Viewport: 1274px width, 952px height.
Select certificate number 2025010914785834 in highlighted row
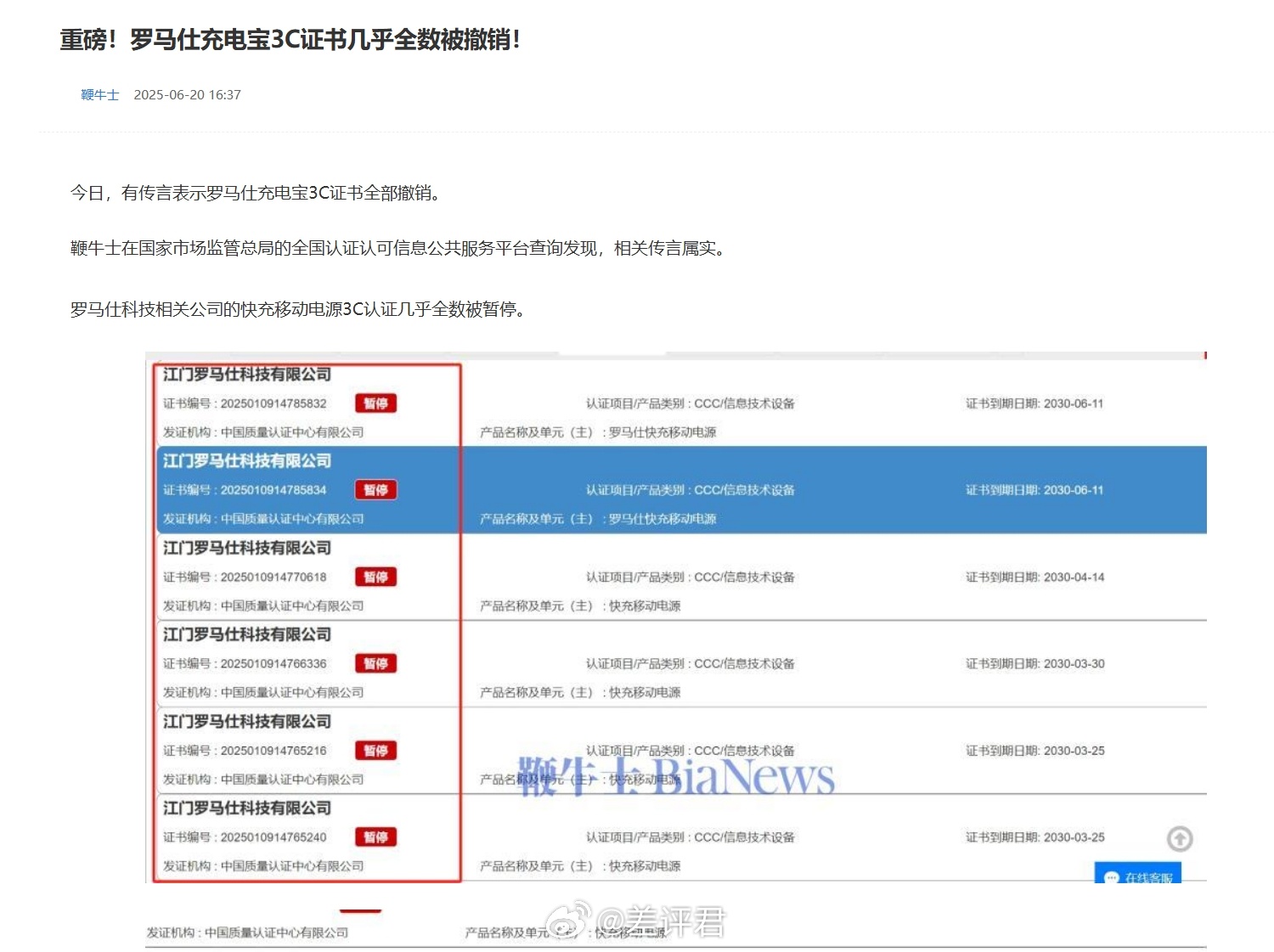[x=273, y=490]
